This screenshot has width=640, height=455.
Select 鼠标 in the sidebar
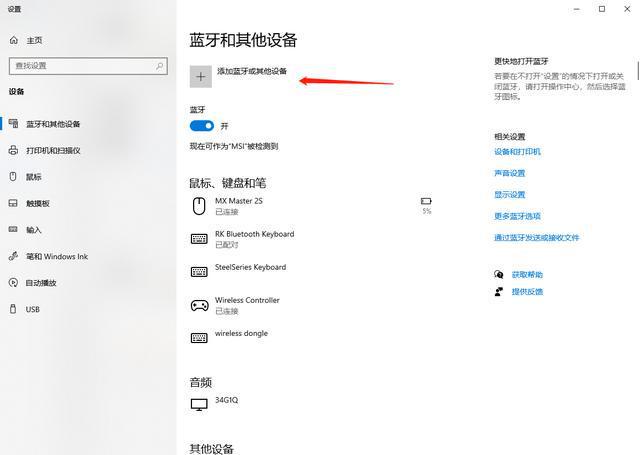pos(33,177)
